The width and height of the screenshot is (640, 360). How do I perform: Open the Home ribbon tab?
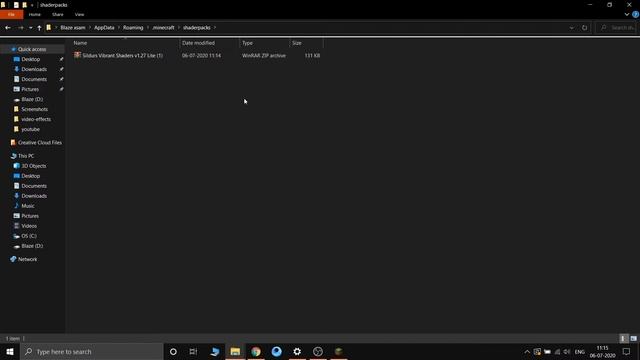[35, 14]
